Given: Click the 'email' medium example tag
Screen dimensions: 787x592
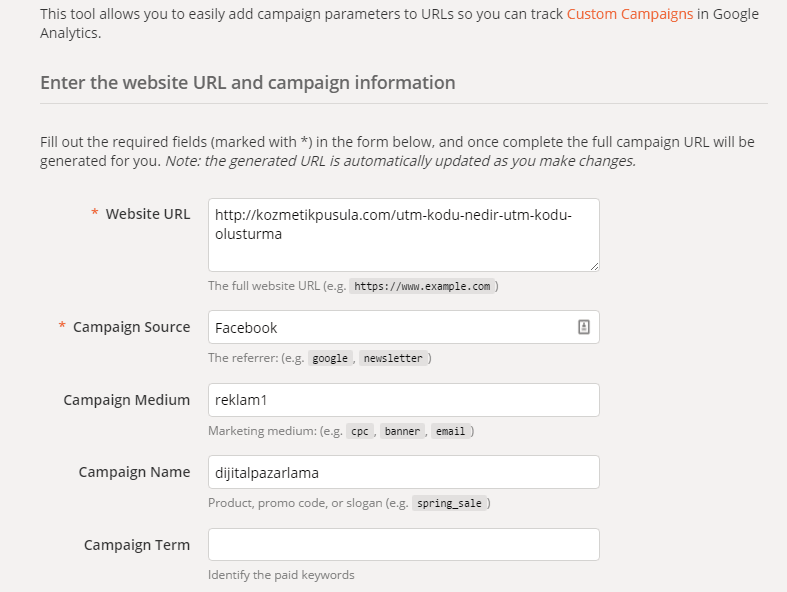Looking at the screenshot, I should [449, 431].
